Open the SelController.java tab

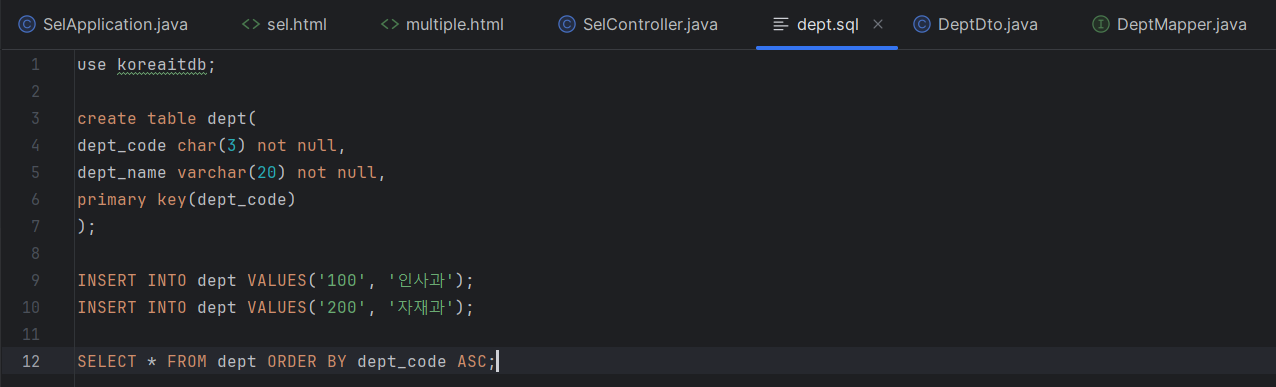[x=638, y=24]
